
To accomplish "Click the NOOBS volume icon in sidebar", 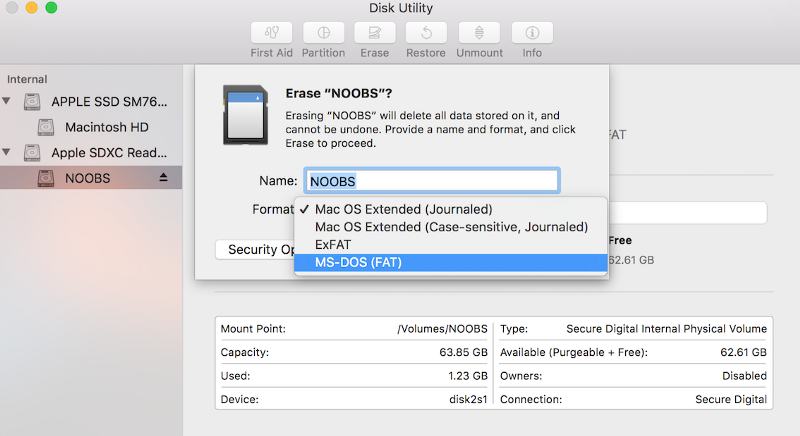I will 46,178.
